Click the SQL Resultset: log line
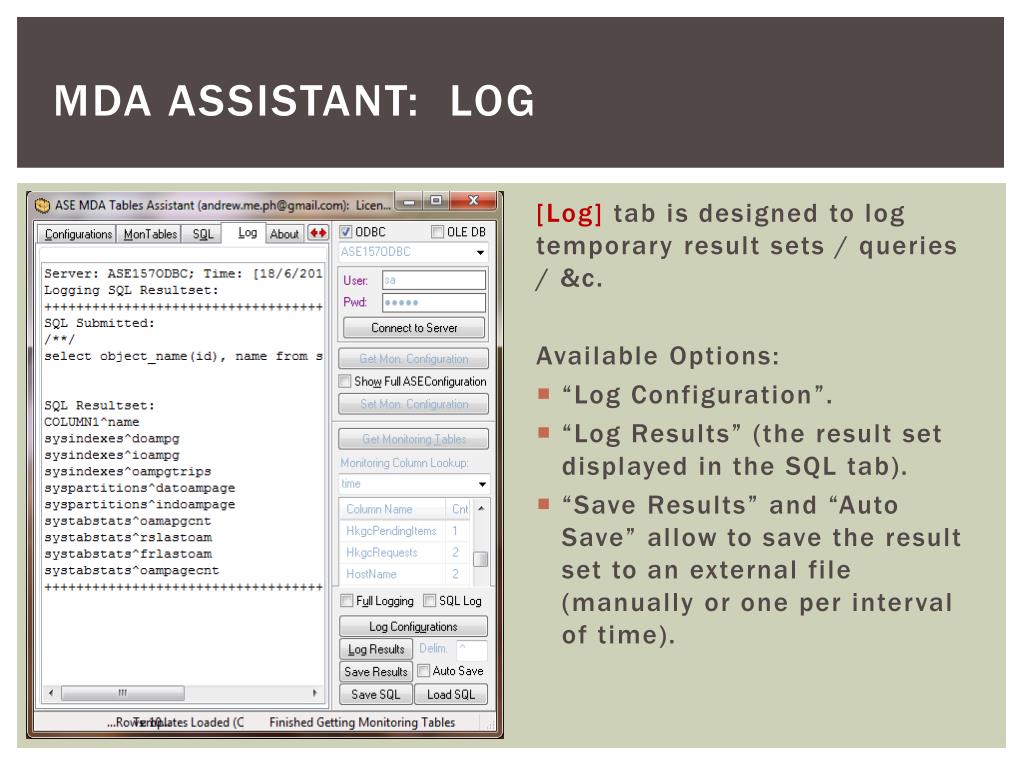The image size is (1024, 768). coord(99,405)
